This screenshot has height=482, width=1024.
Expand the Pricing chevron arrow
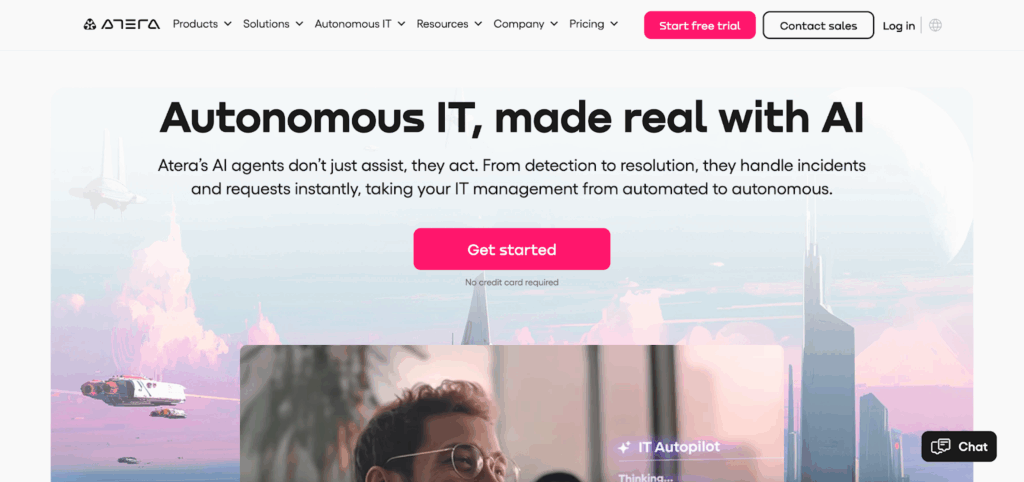click(614, 24)
